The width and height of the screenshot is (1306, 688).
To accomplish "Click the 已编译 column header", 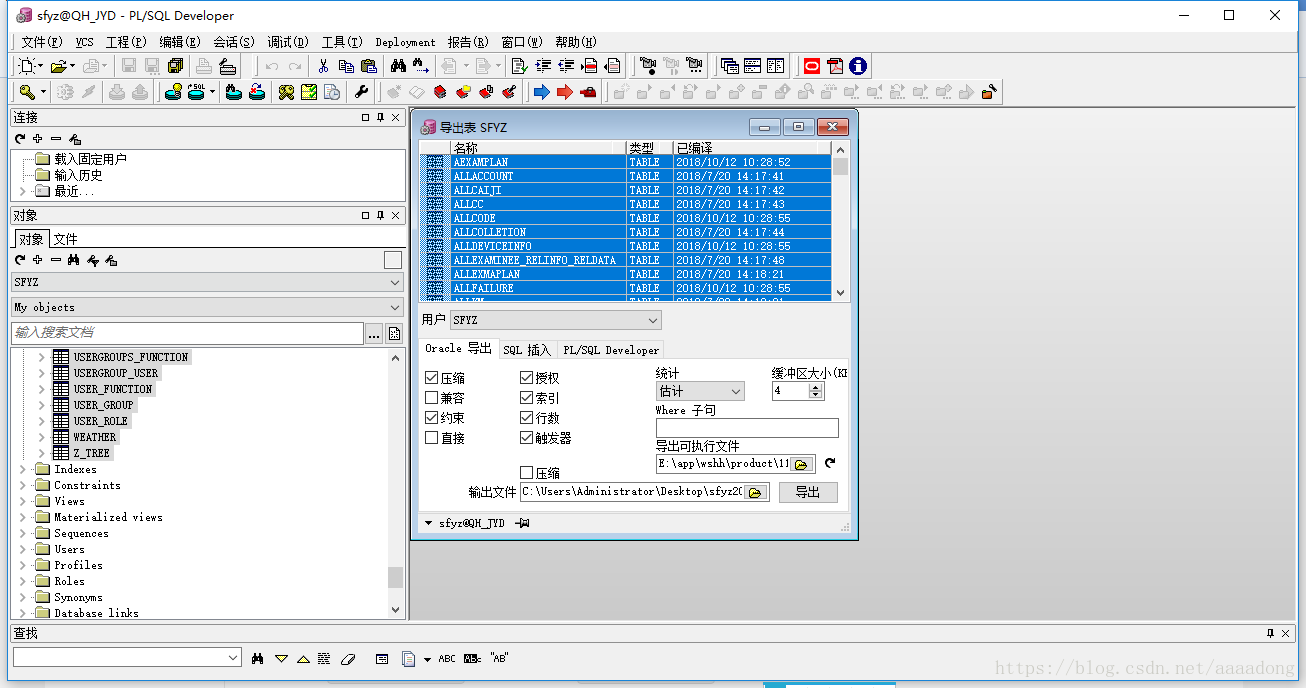I will (x=751, y=147).
